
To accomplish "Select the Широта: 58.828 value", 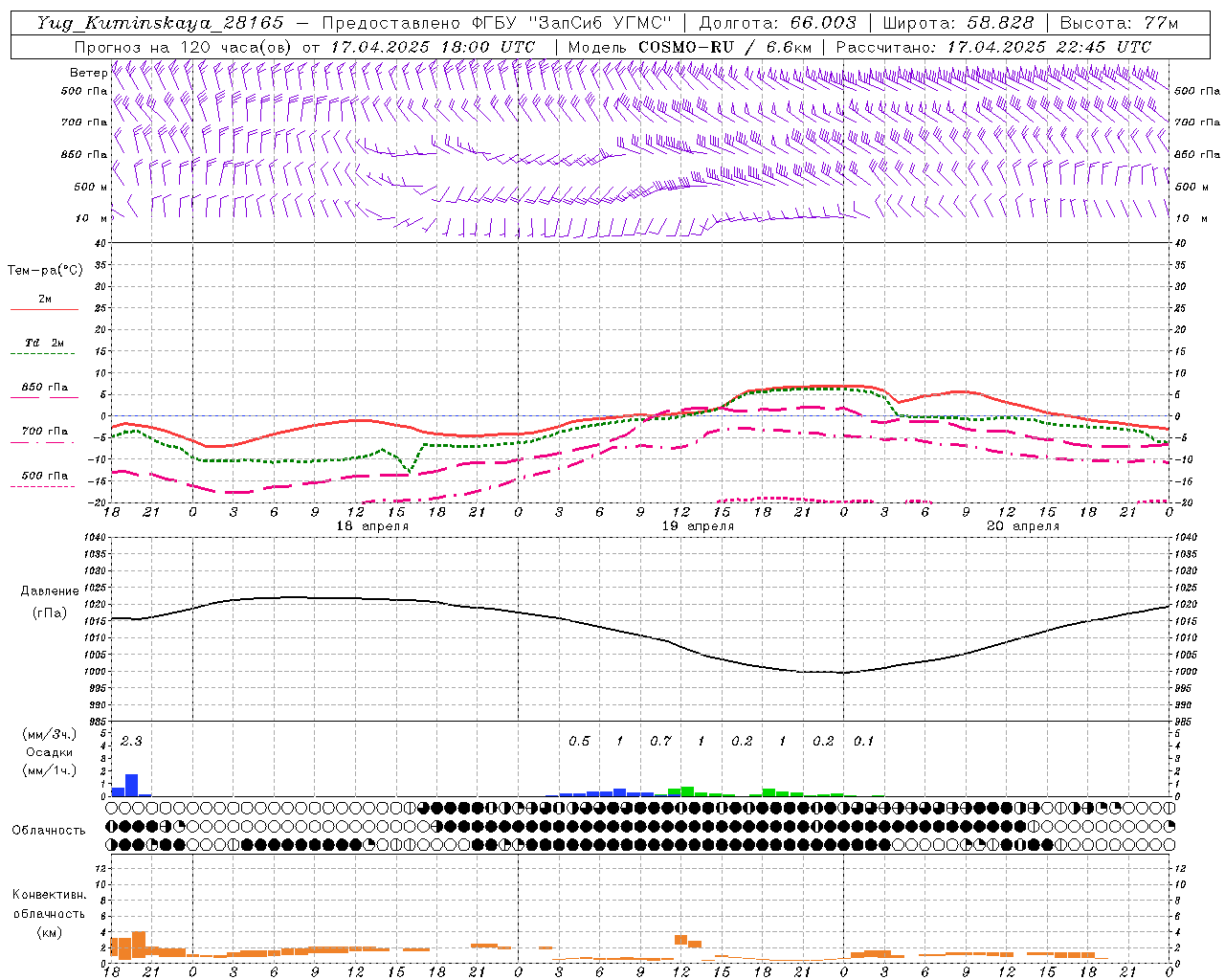I will click(x=958, y=23).
